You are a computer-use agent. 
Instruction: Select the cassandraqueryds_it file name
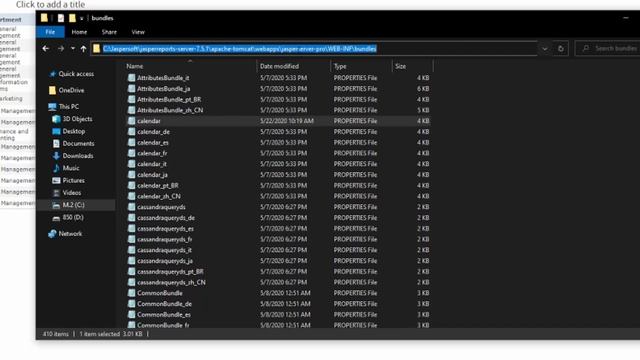(x=164, y=250)
